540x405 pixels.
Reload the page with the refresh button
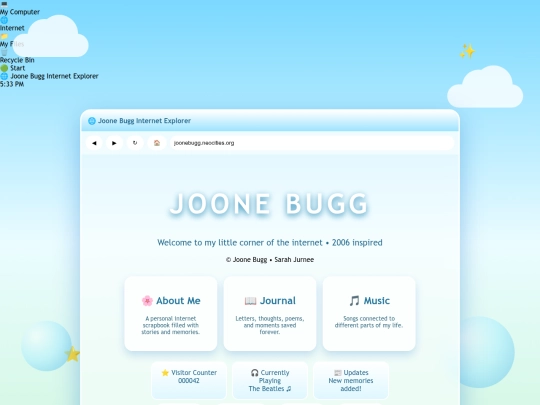[135, 143]
